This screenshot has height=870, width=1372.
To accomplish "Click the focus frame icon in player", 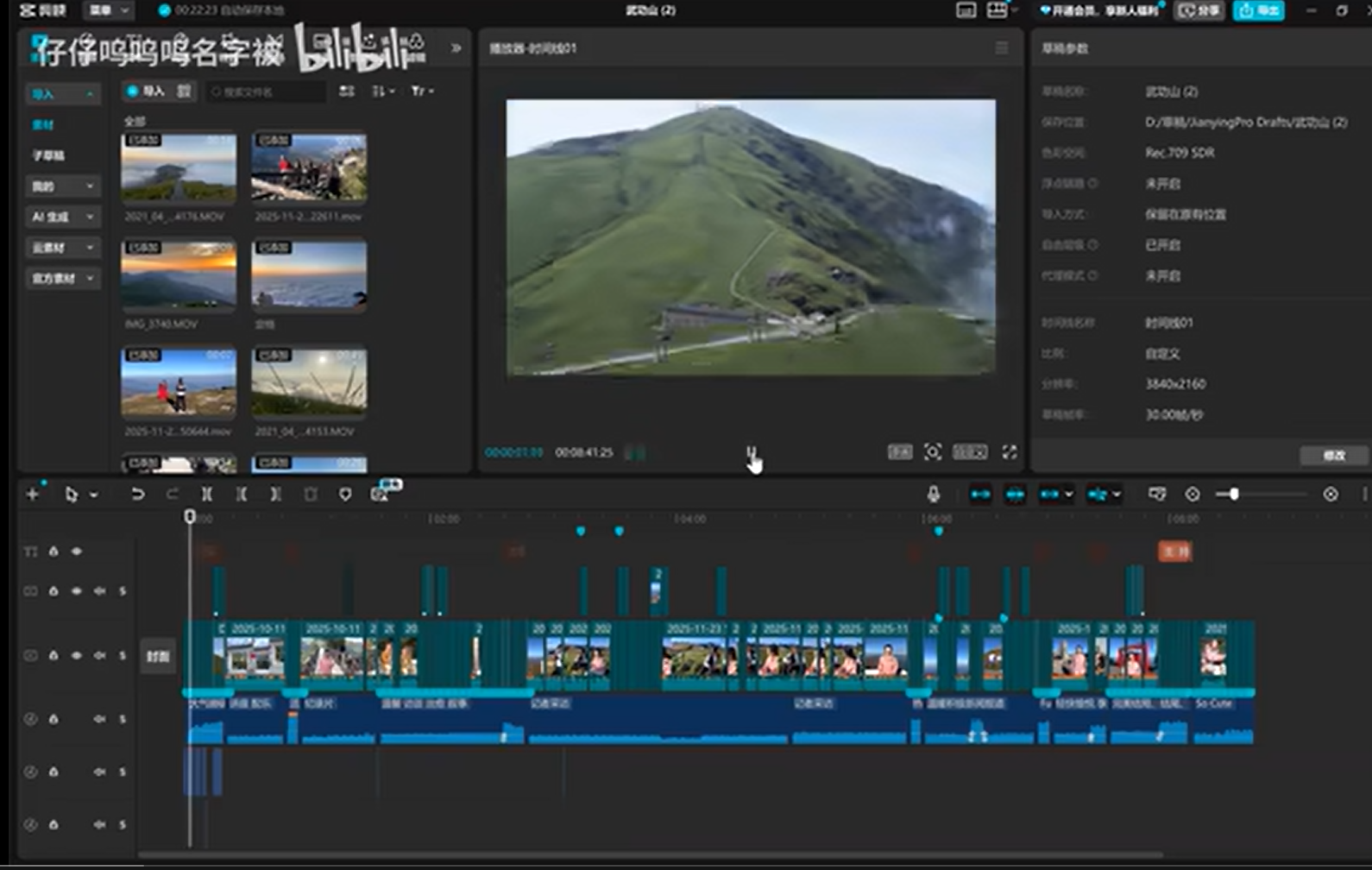I will click(933, 451).
